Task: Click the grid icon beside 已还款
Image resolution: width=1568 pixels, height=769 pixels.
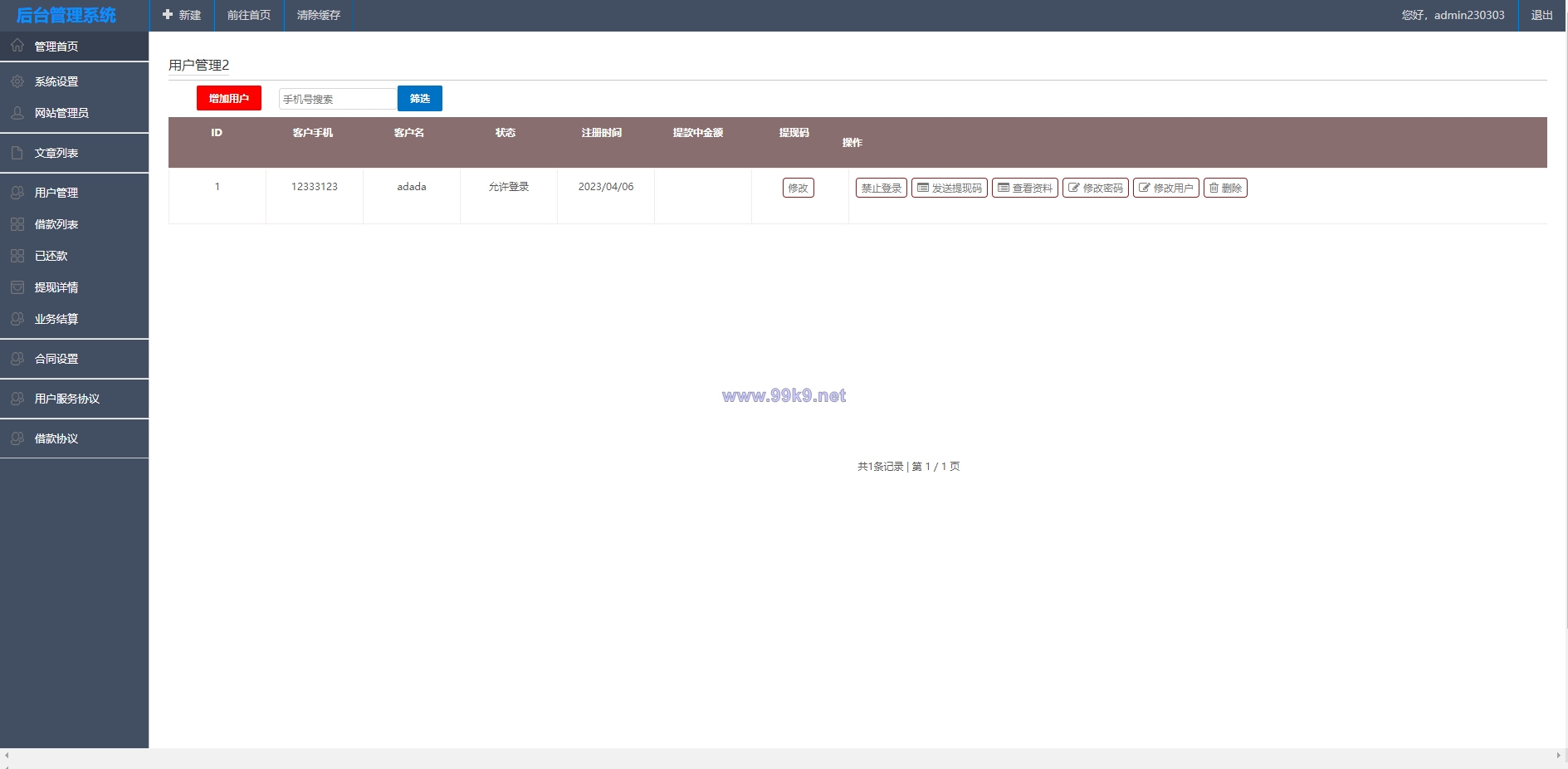Action: point(17,256)
